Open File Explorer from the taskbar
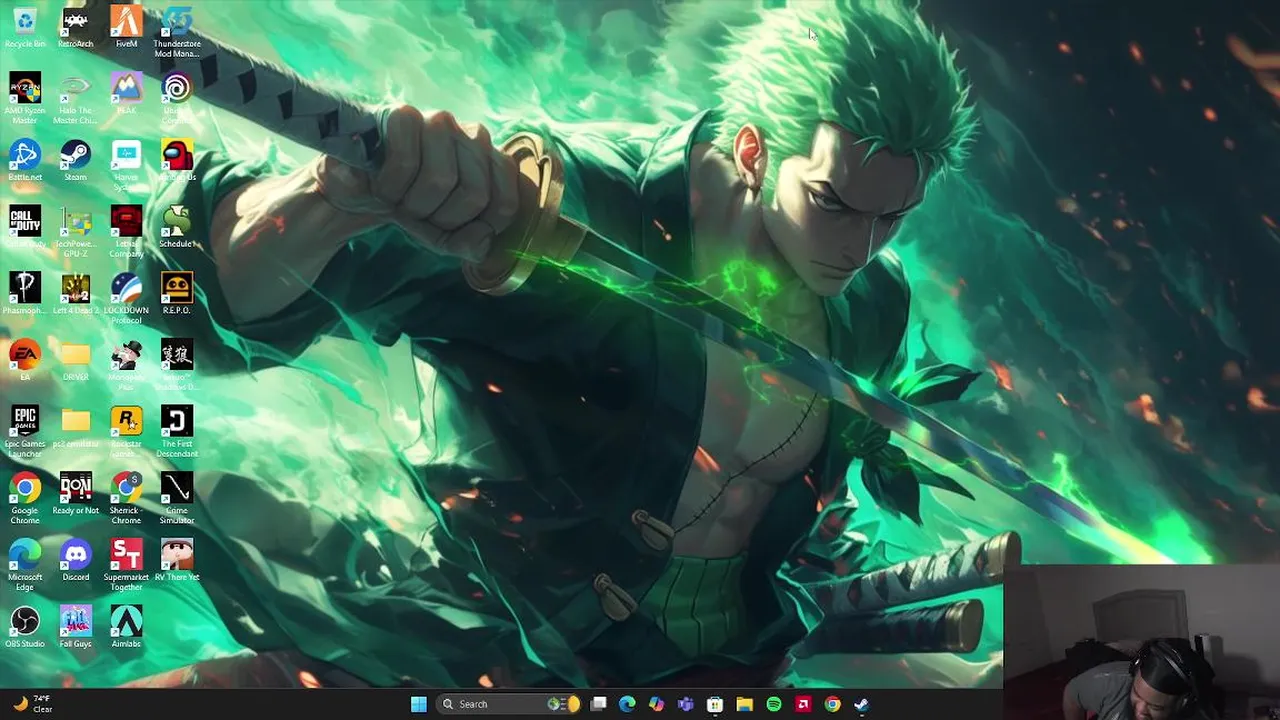 tap(744, 704)
